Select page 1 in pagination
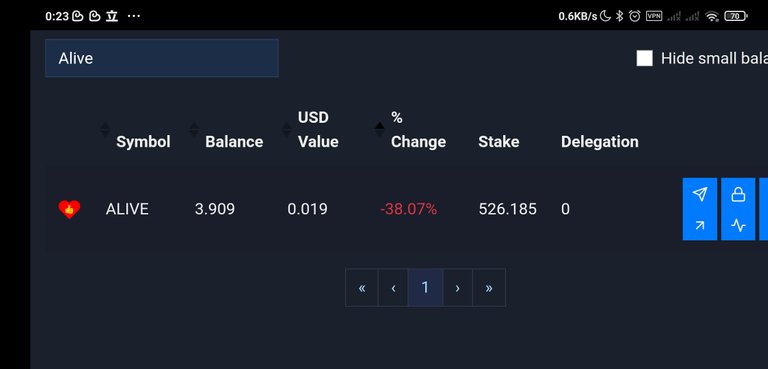This screenshot has width=768, height=369. 425,288
